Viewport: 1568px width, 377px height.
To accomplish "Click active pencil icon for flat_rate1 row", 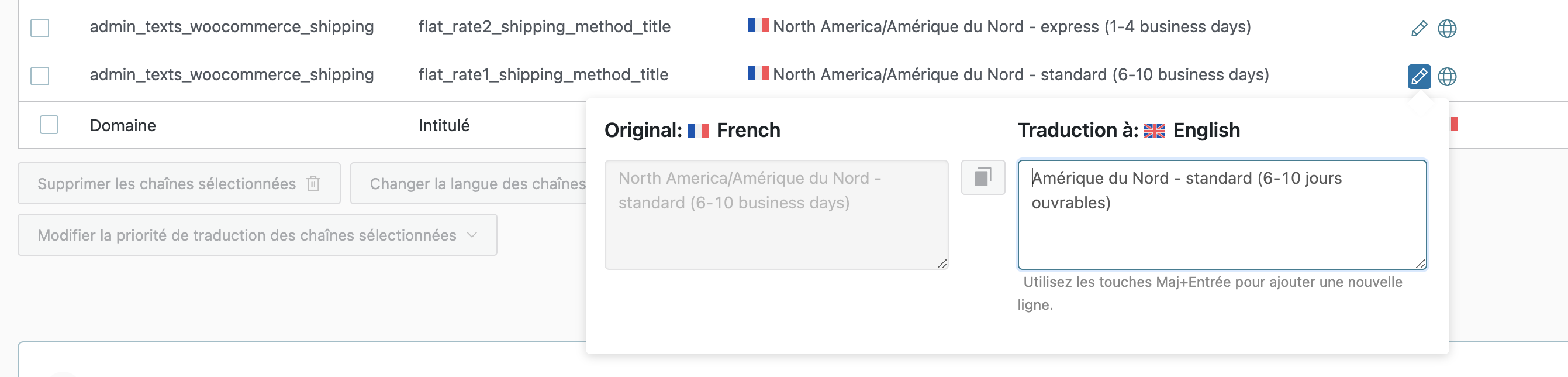I will pos(1419,77).
